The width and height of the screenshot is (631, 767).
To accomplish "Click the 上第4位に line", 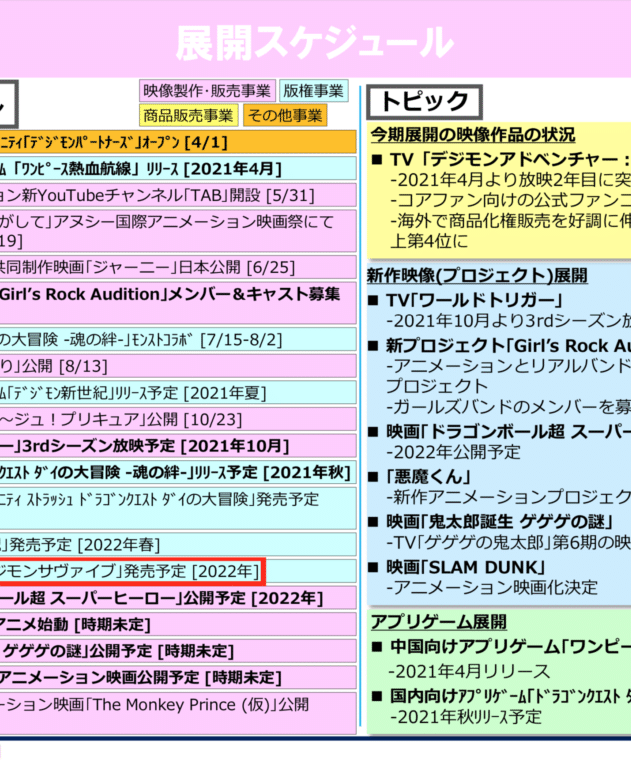I will pos(429,241).
